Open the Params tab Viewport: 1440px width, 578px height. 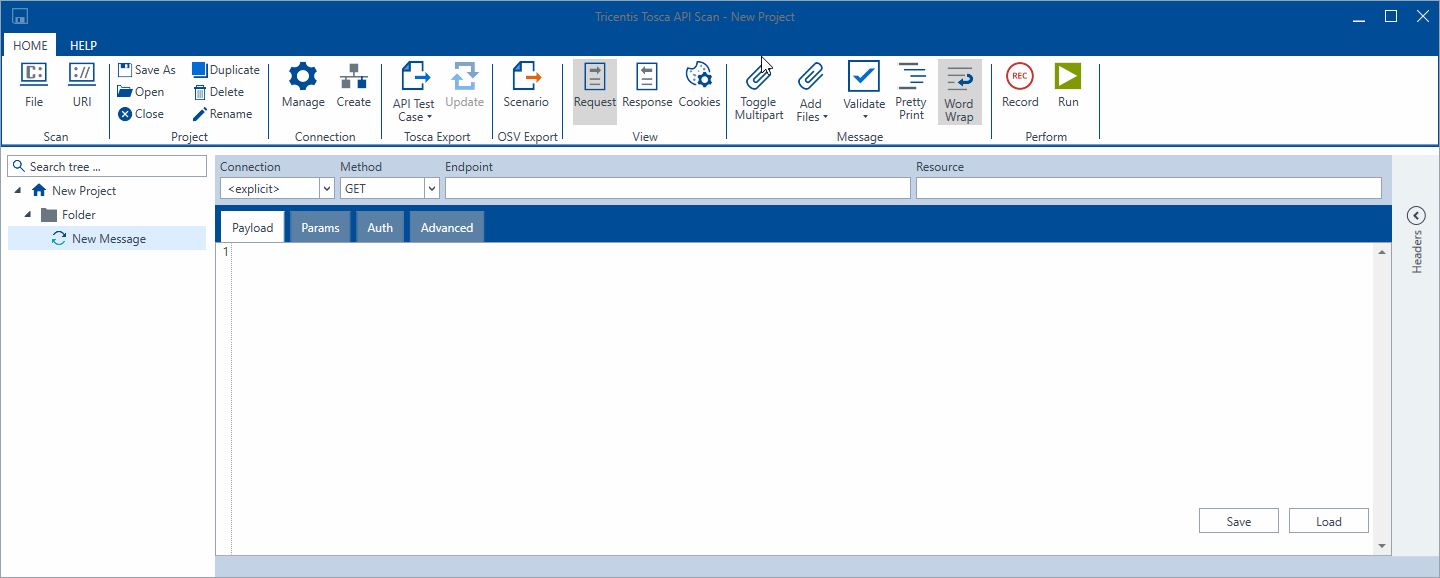coord(320,227)
